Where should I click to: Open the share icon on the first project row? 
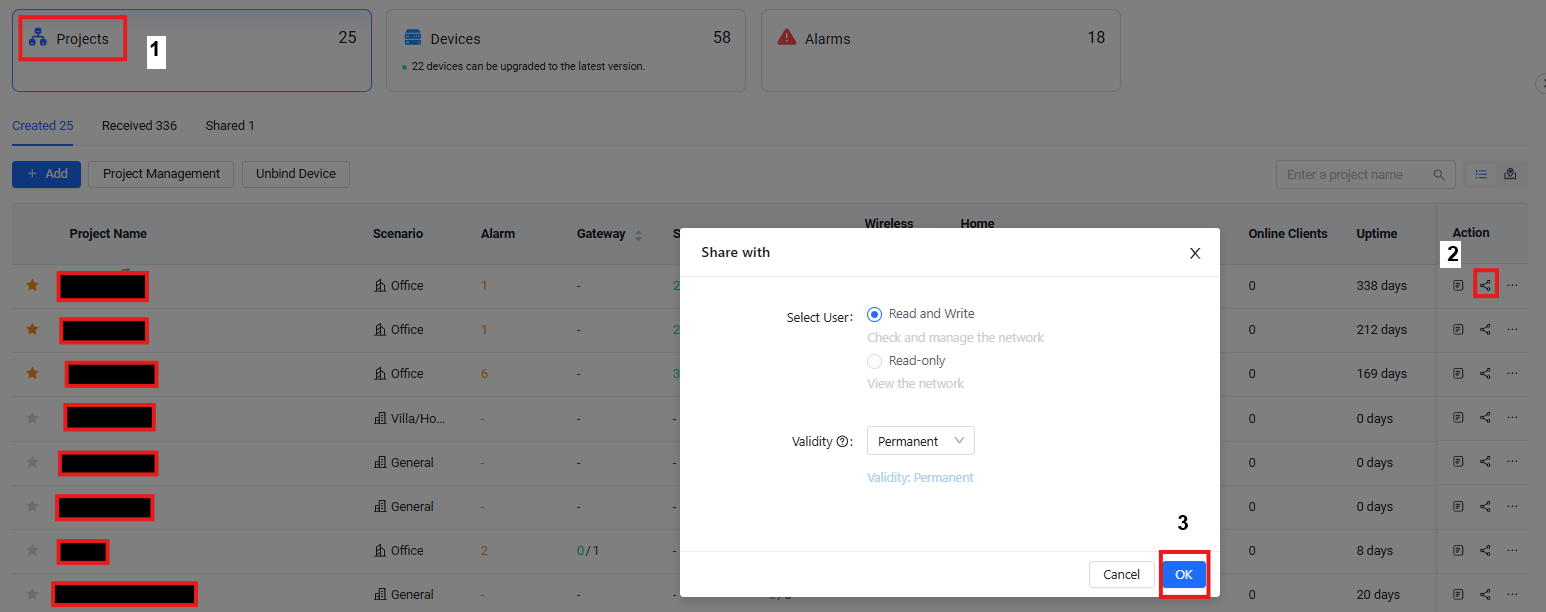pyautogui.click(x=1485, y=285)
